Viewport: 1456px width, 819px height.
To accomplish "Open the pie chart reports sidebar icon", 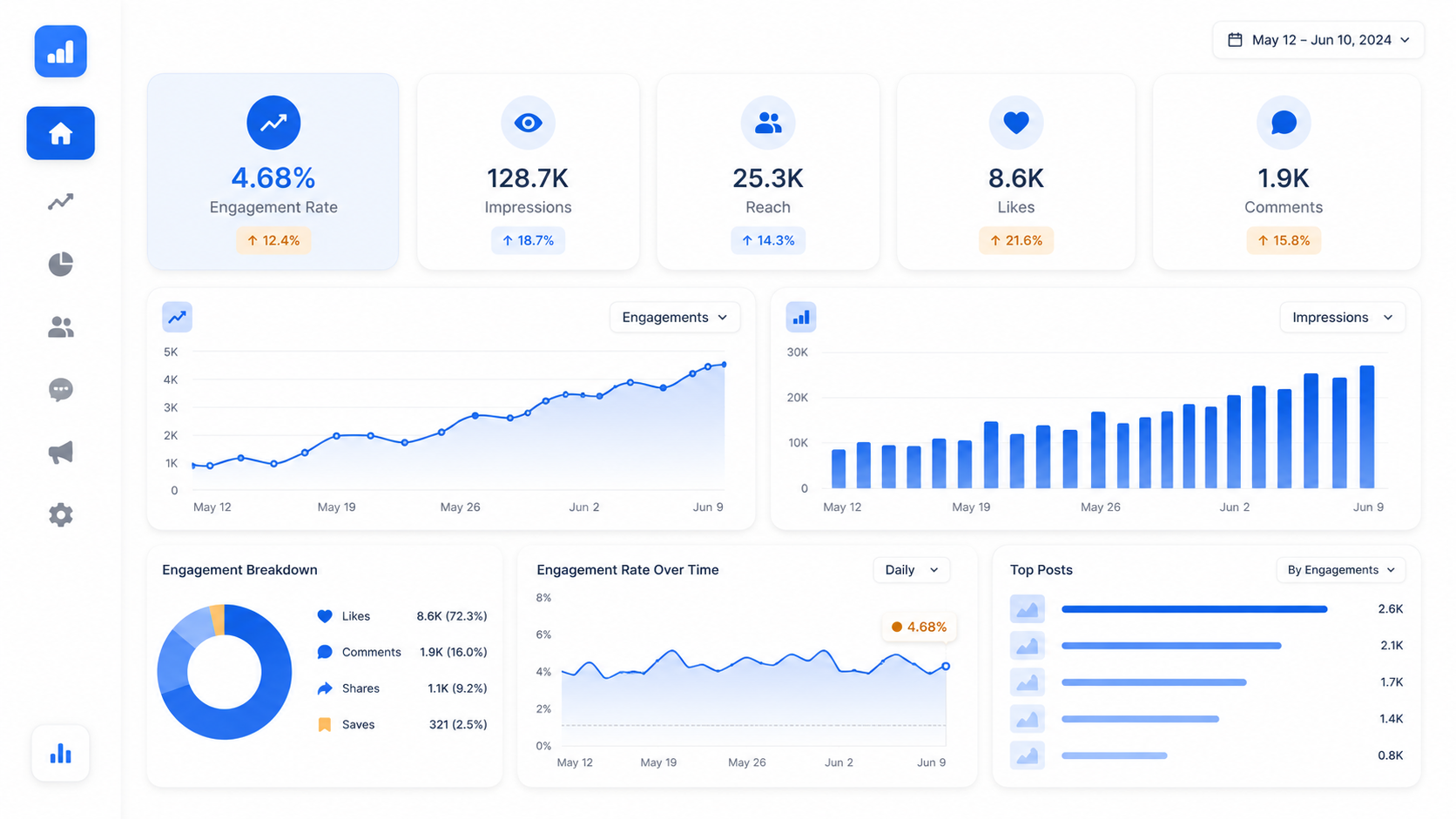I will tap(60, 265).
